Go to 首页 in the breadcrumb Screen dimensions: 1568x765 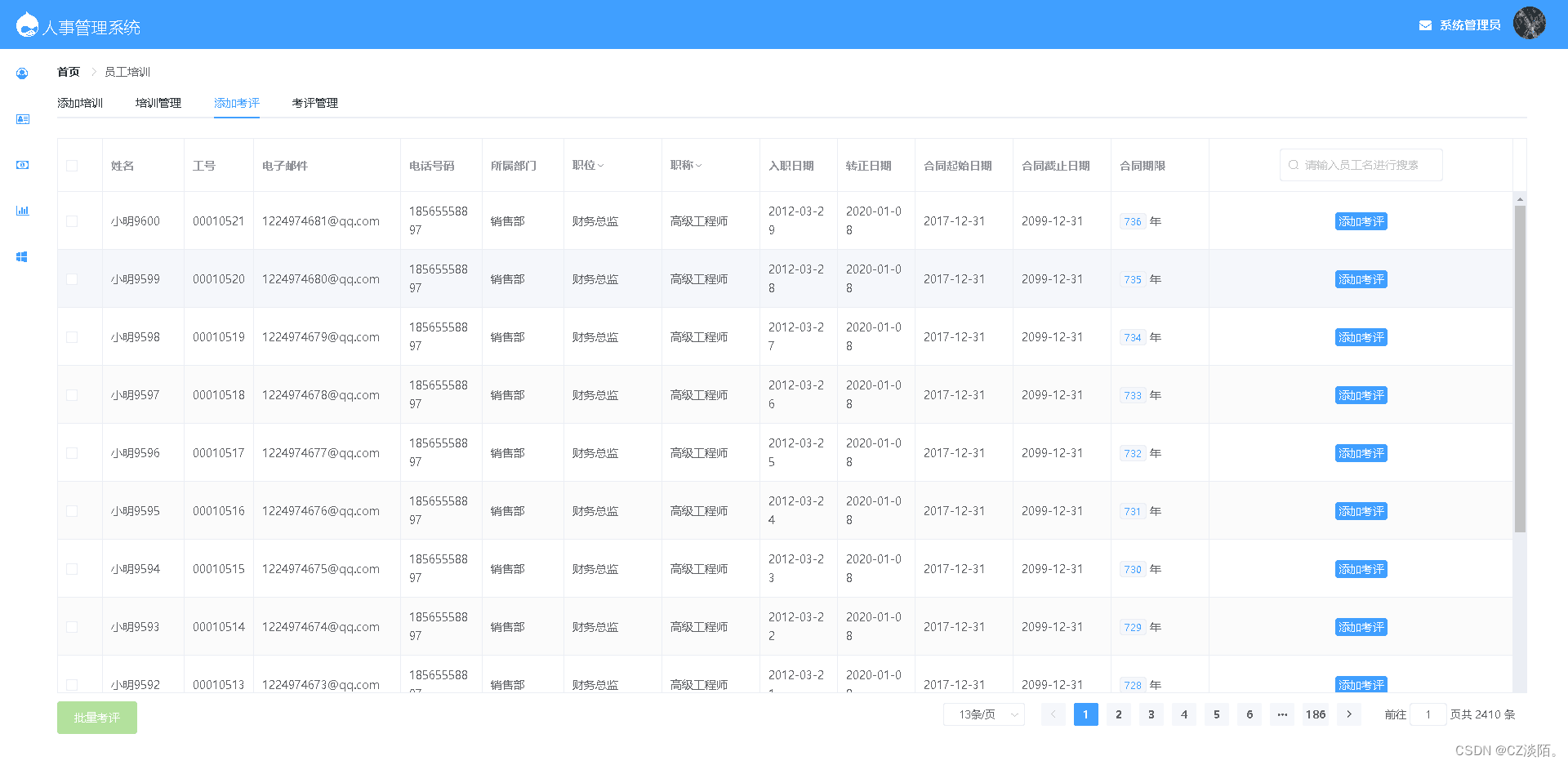(x=69, y=72)
